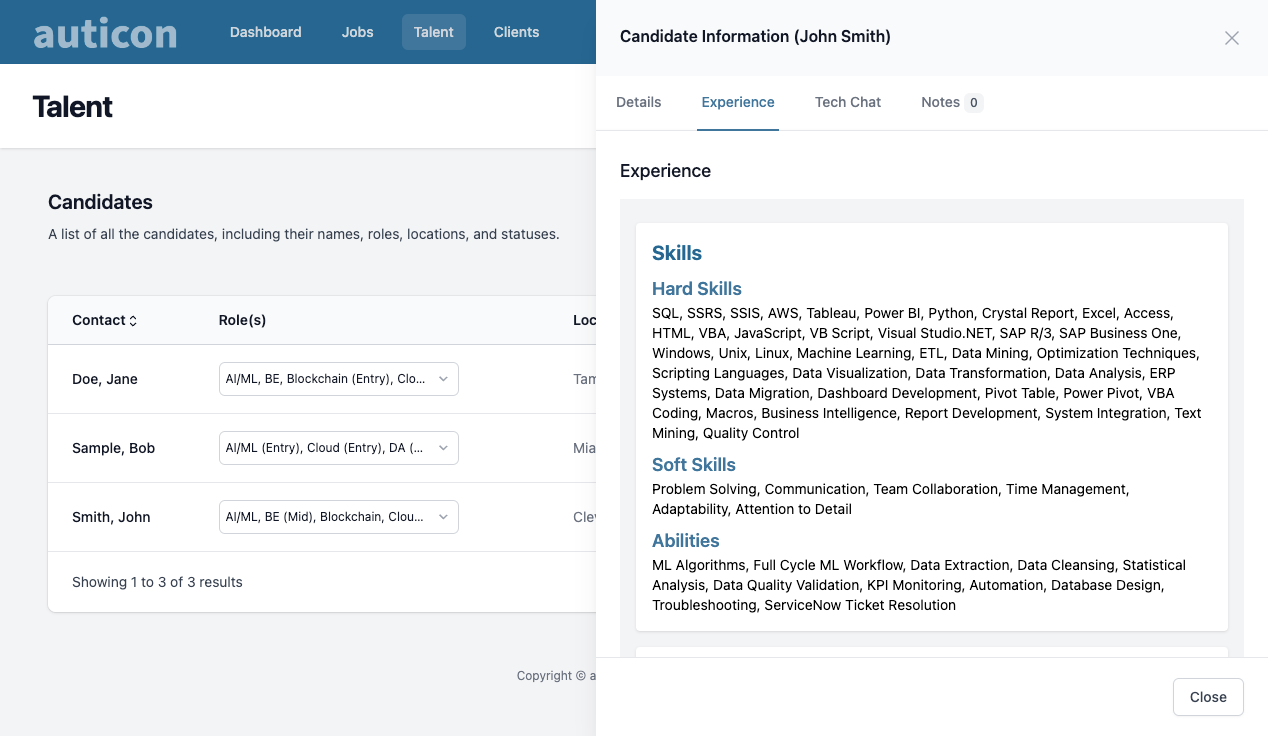Image resolution: width=1268 pixels, height=736 pixels.
Task: Navigate to the Dashboard page
Action: [x=265, y=32]
